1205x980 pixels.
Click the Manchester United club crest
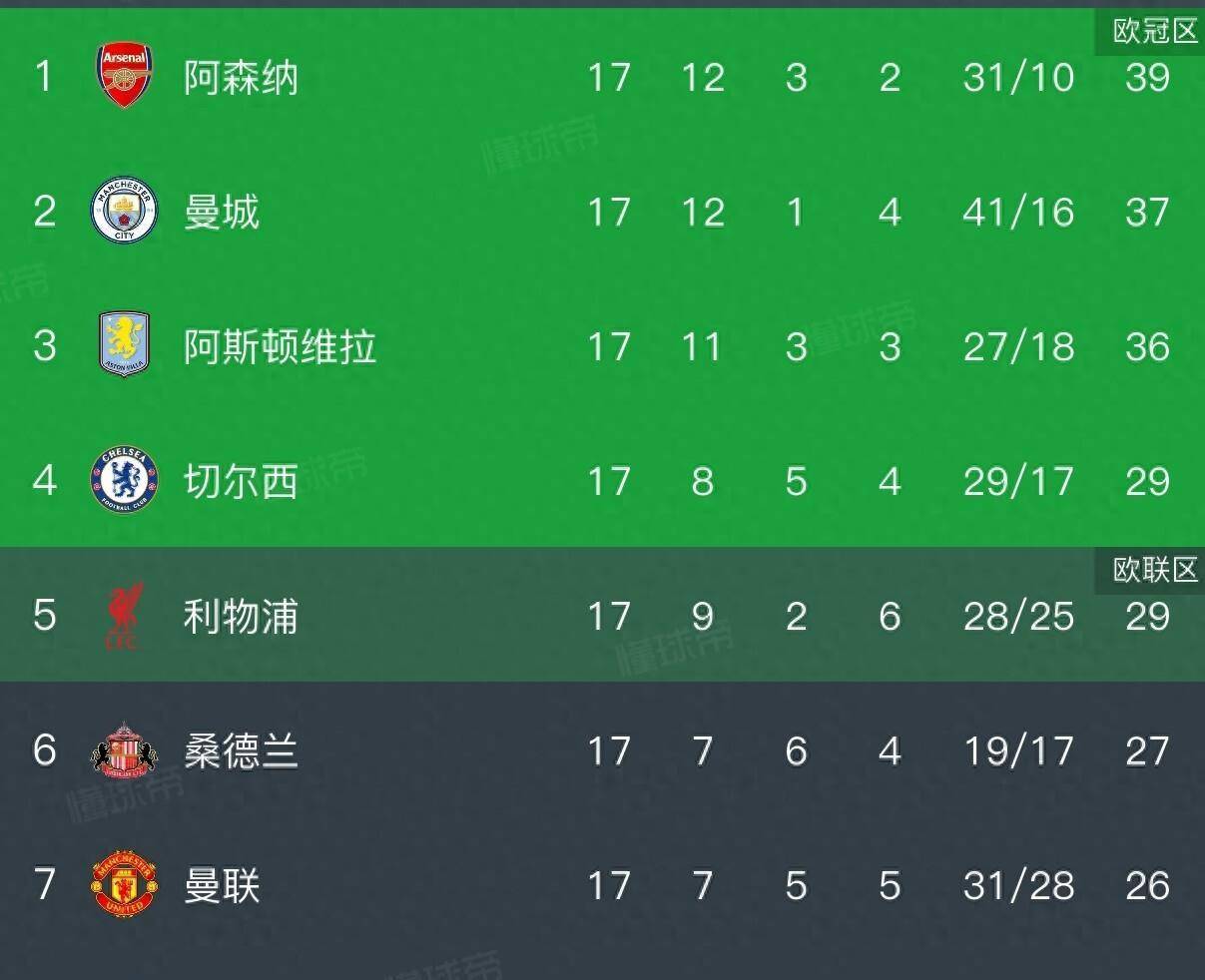(124, 884)
